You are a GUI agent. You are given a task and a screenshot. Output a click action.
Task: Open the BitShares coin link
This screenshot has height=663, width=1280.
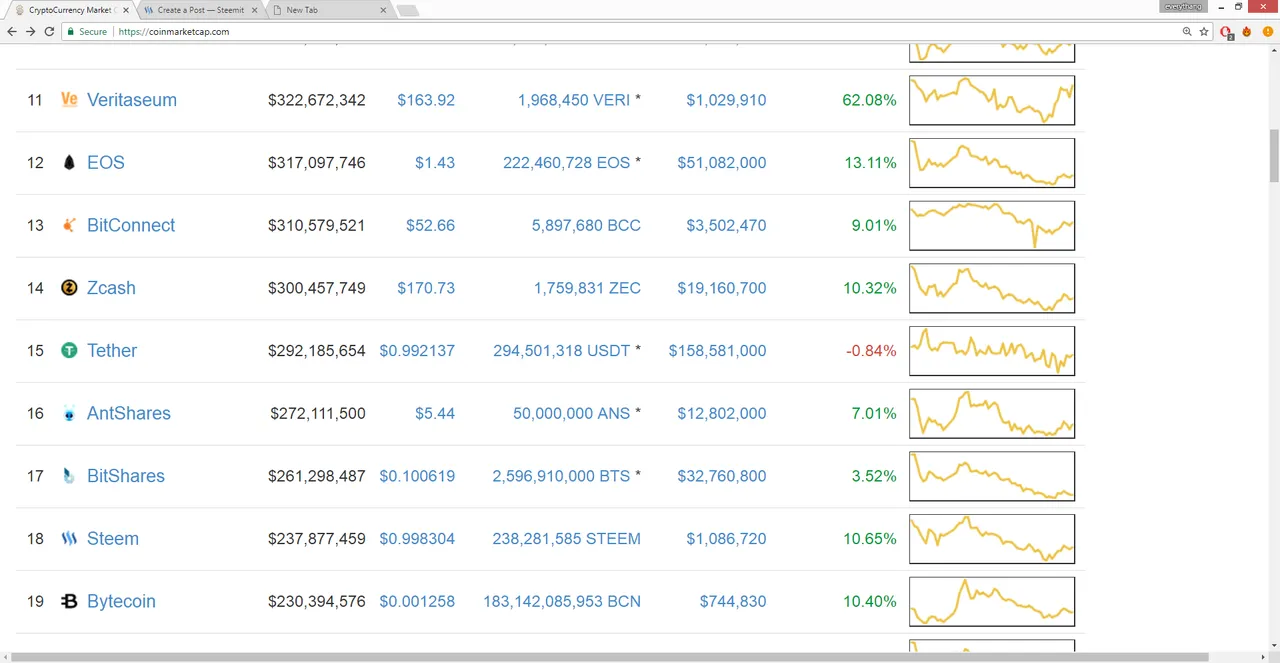126,476
